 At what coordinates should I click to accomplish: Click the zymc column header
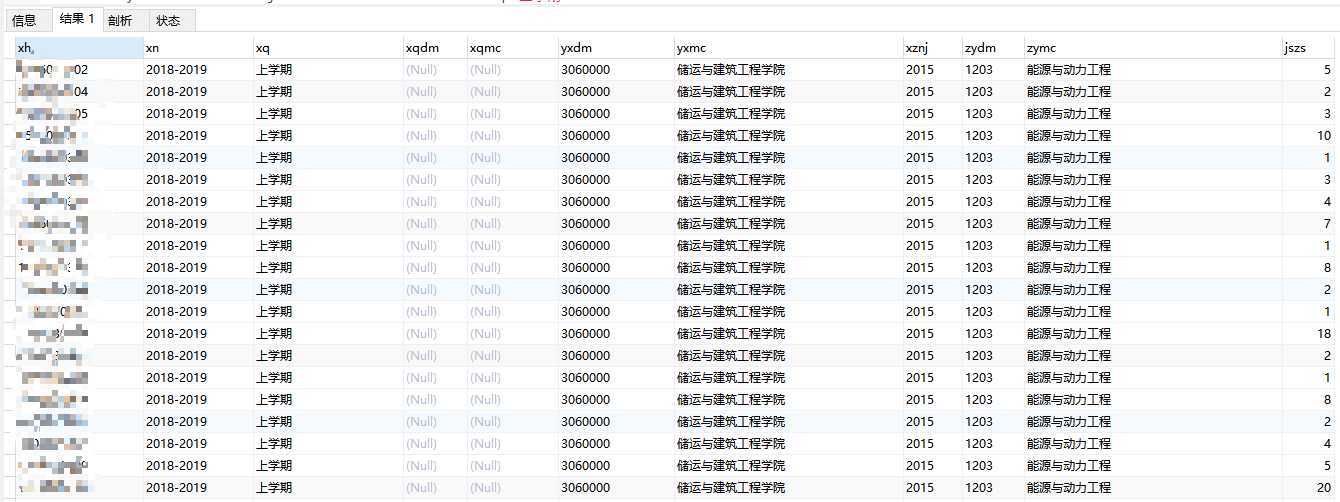pyautogui.click(x=1153, y=48)
